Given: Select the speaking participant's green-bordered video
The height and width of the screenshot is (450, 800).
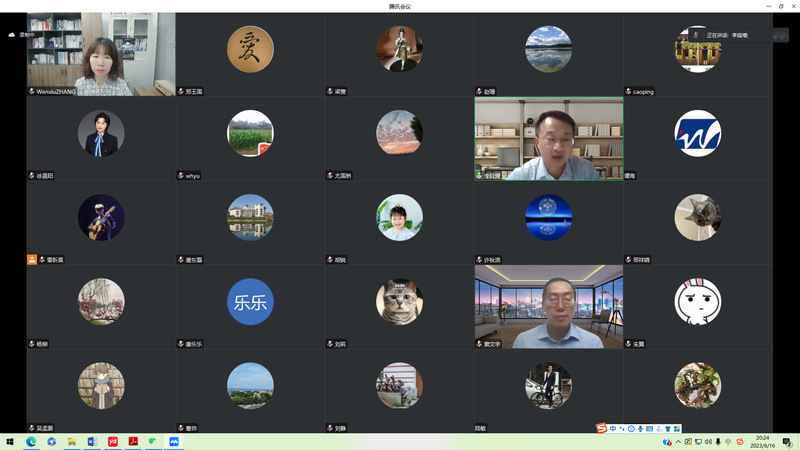Looking at the screenshot, I should (548, 138).
